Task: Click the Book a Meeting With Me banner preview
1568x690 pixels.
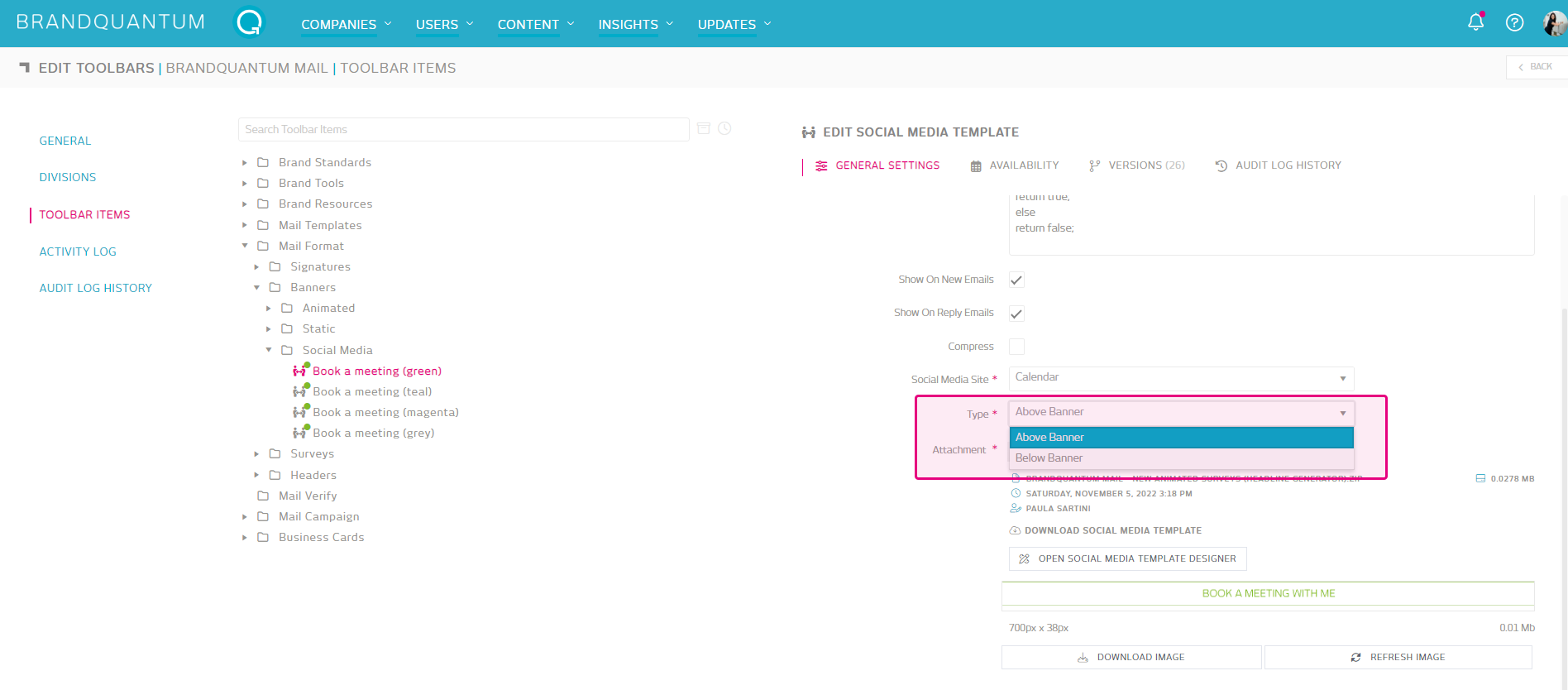Action: (1268, 594)
